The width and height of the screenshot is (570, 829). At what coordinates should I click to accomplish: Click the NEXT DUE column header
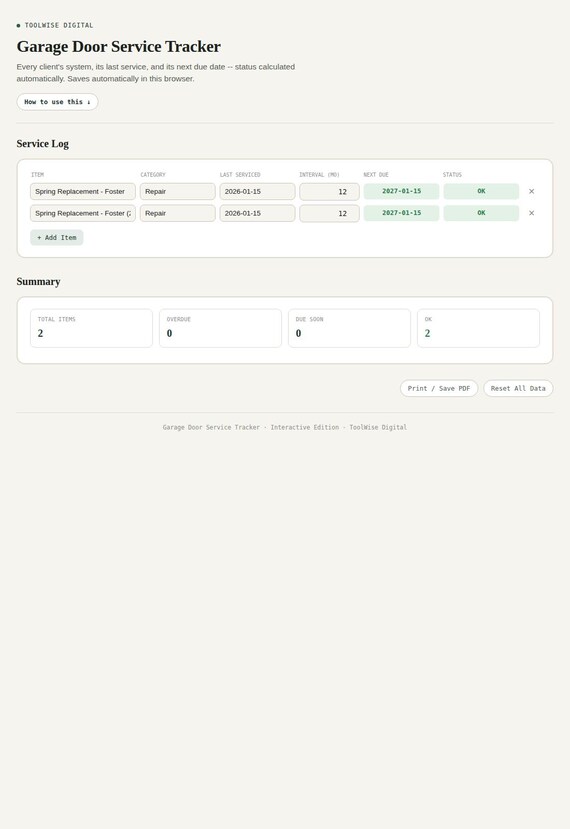pyautogui.click(x=376, y=174)
